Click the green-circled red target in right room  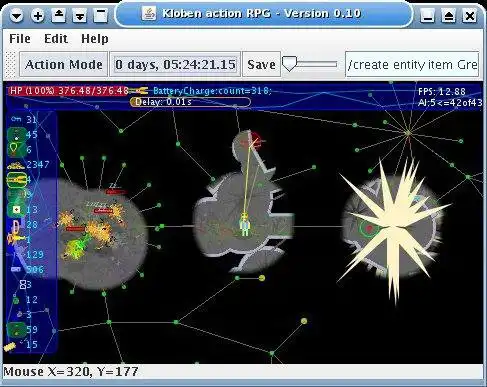[x=369, y=229]
